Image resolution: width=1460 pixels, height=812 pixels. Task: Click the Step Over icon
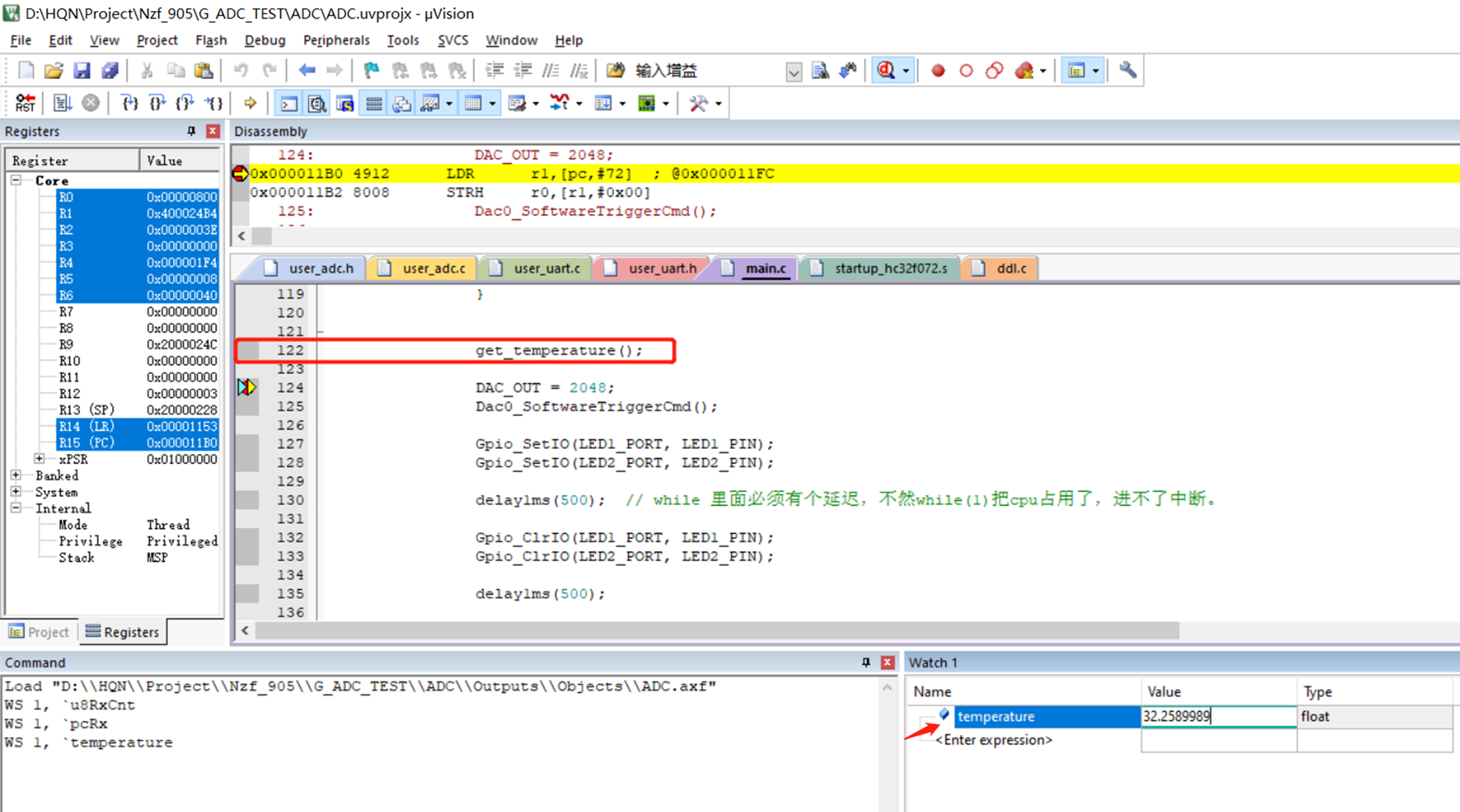(x=157, y=103)
